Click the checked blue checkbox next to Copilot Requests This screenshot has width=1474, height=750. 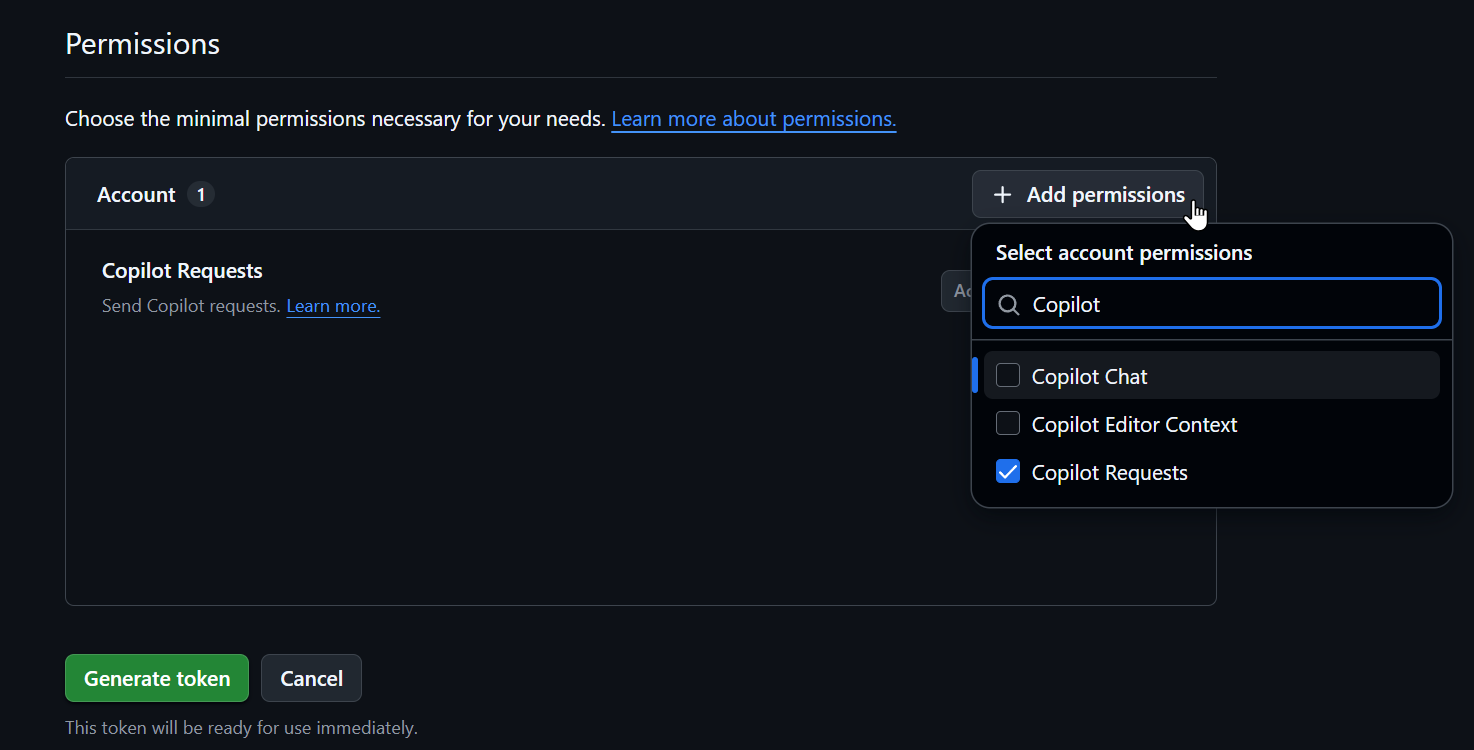tap(1007, 471)
